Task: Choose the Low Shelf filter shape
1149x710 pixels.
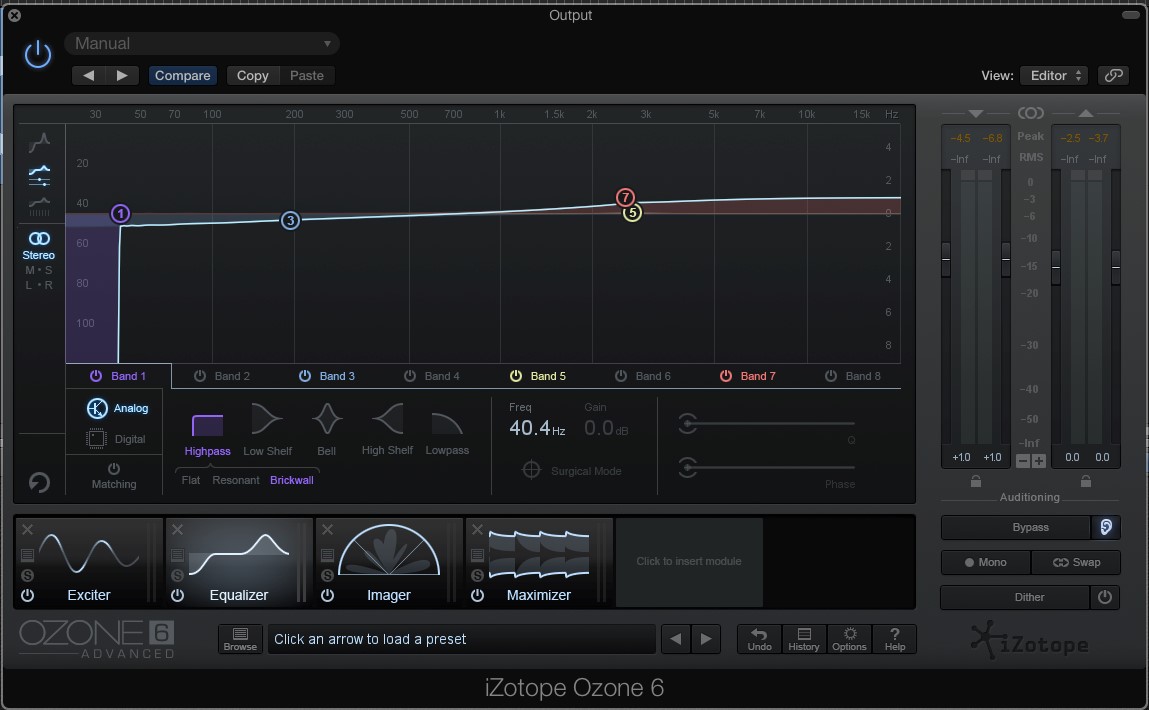Action: tap(267, 430)
